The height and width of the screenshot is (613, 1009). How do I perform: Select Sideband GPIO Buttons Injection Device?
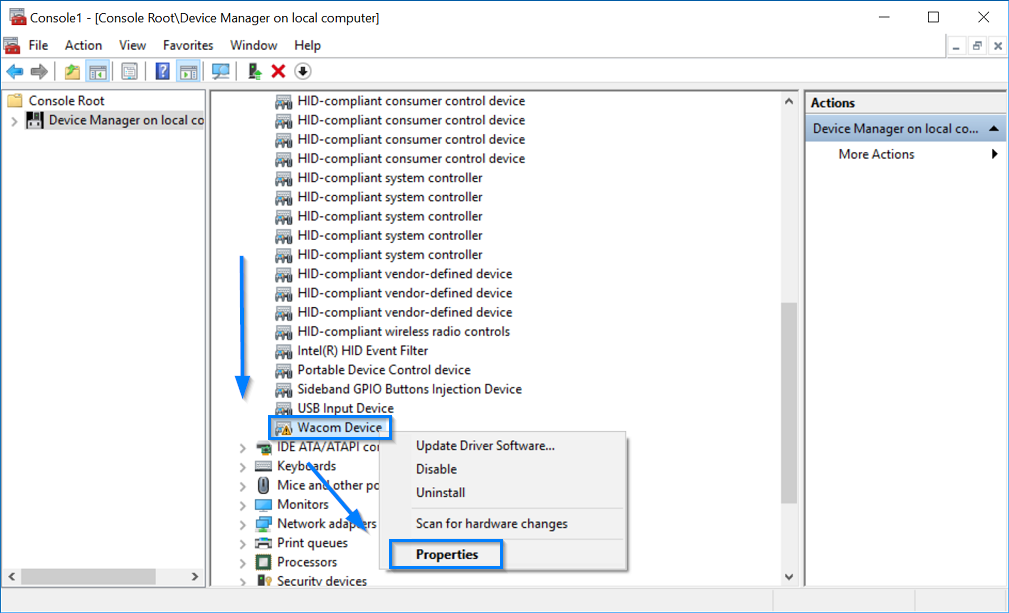tap(409, 389)
